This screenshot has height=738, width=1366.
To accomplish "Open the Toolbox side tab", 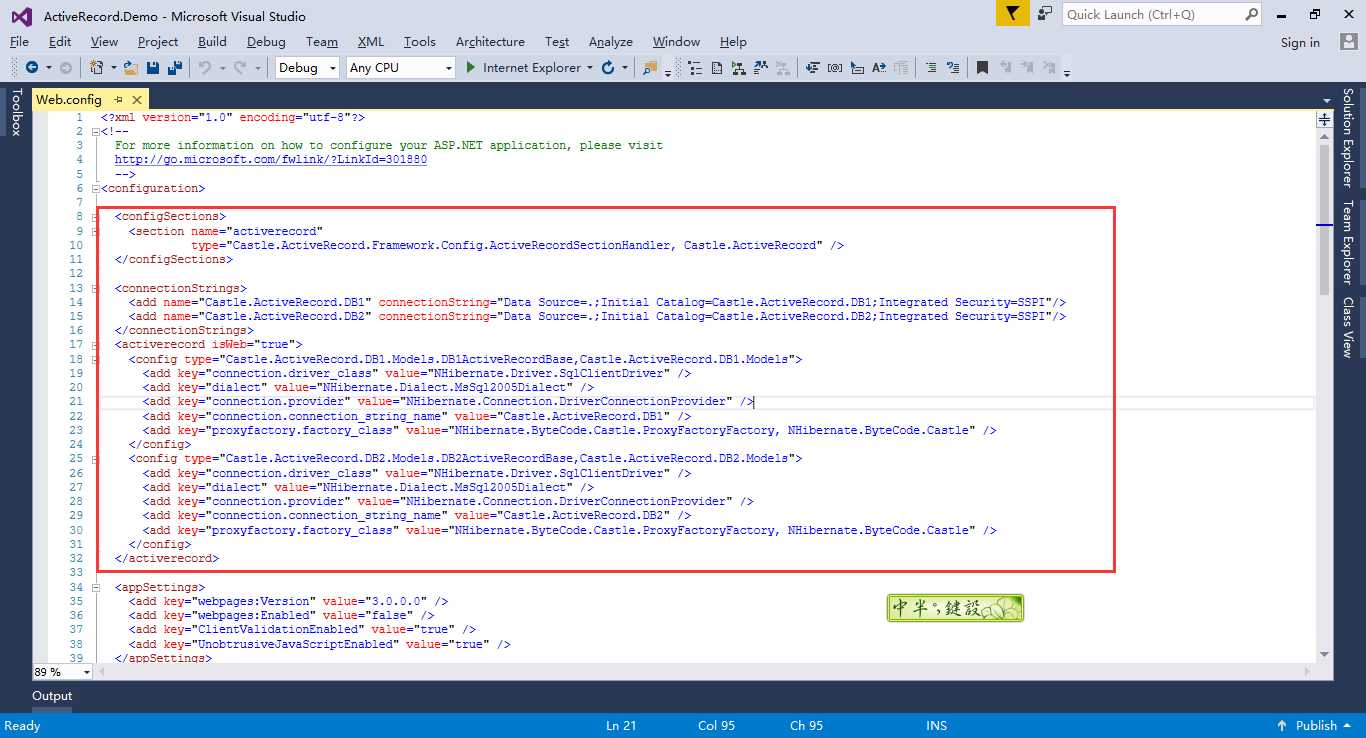I will tap(15, 112).
